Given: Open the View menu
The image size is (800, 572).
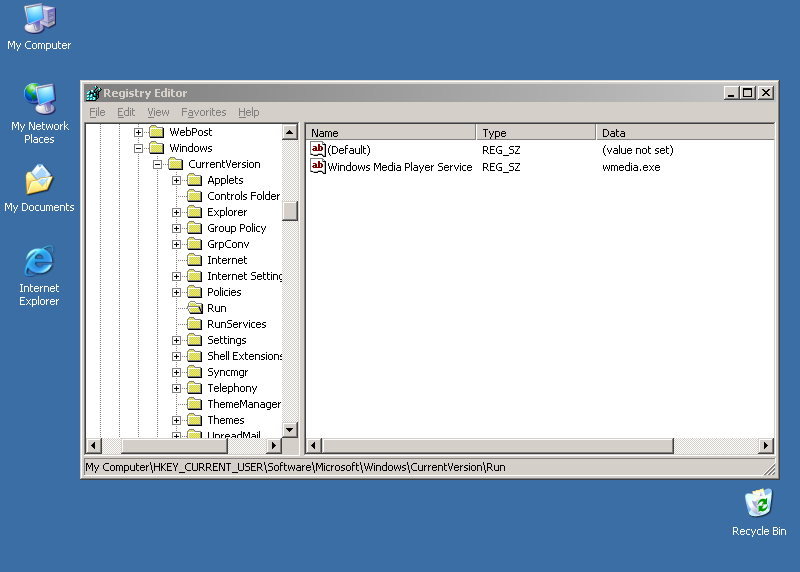Looking at the screenshot, I should (x=158, y=112).
